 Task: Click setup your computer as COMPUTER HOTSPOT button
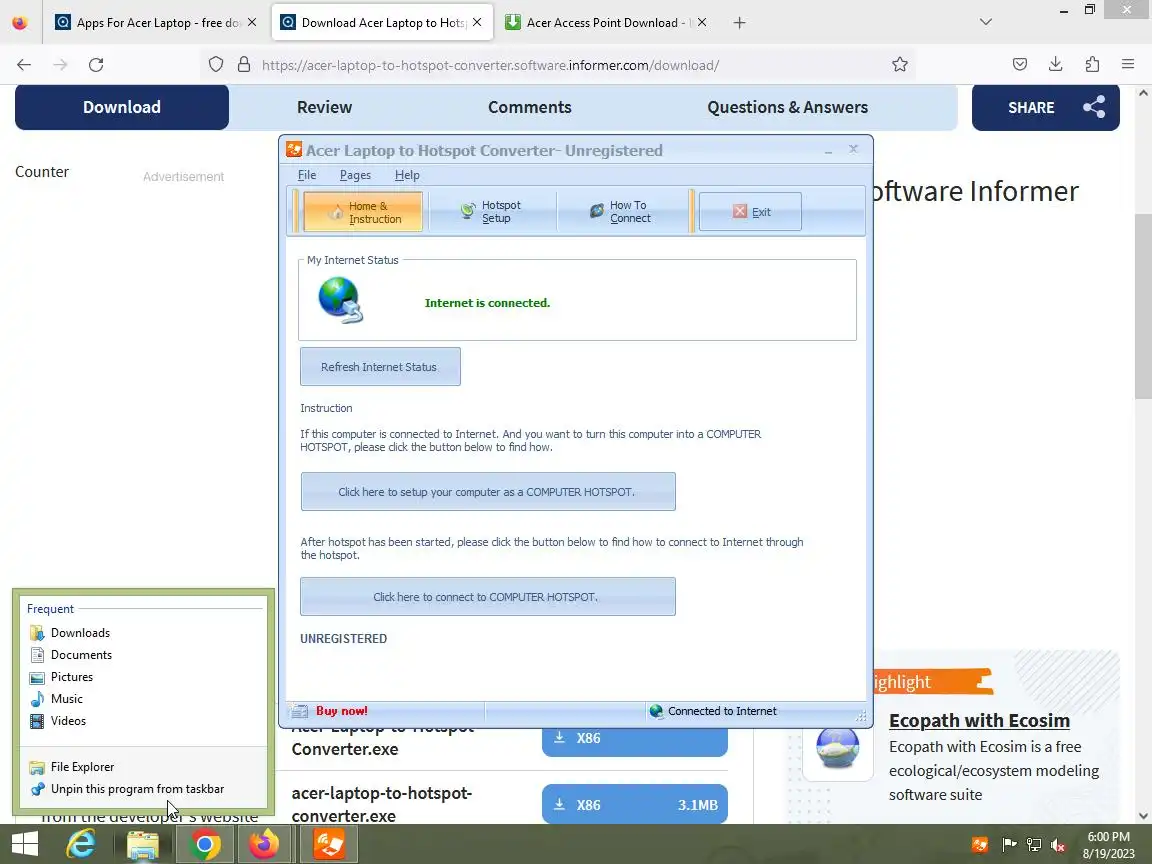pos(488,492)
